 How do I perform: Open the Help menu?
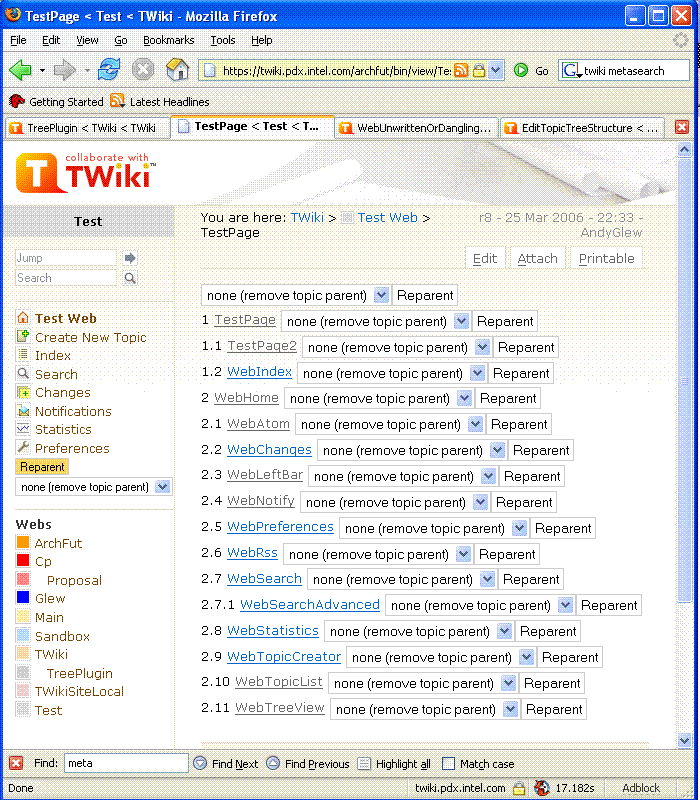(261, 40)
